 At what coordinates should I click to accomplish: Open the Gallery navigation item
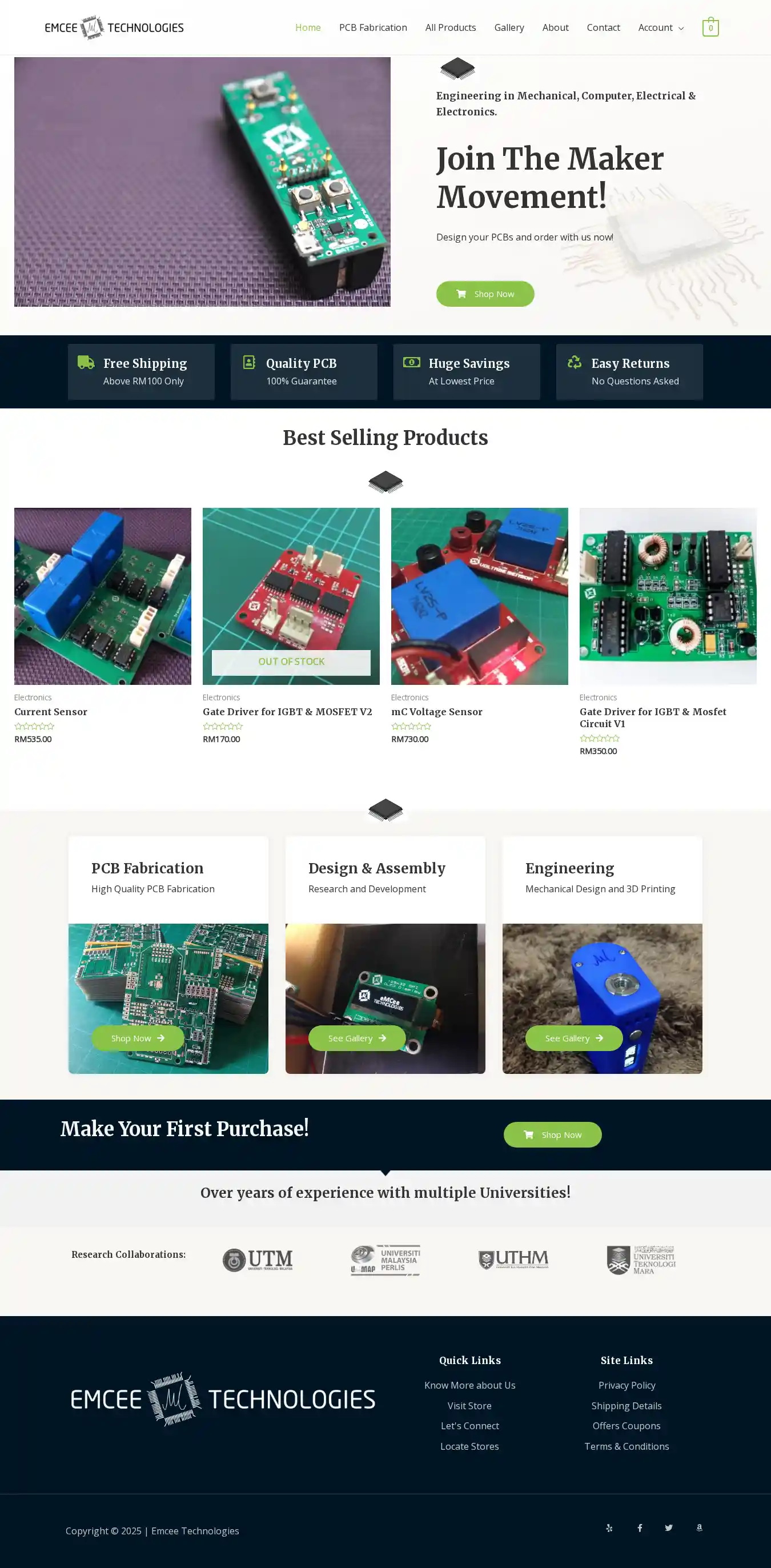[x=509, y=27]
